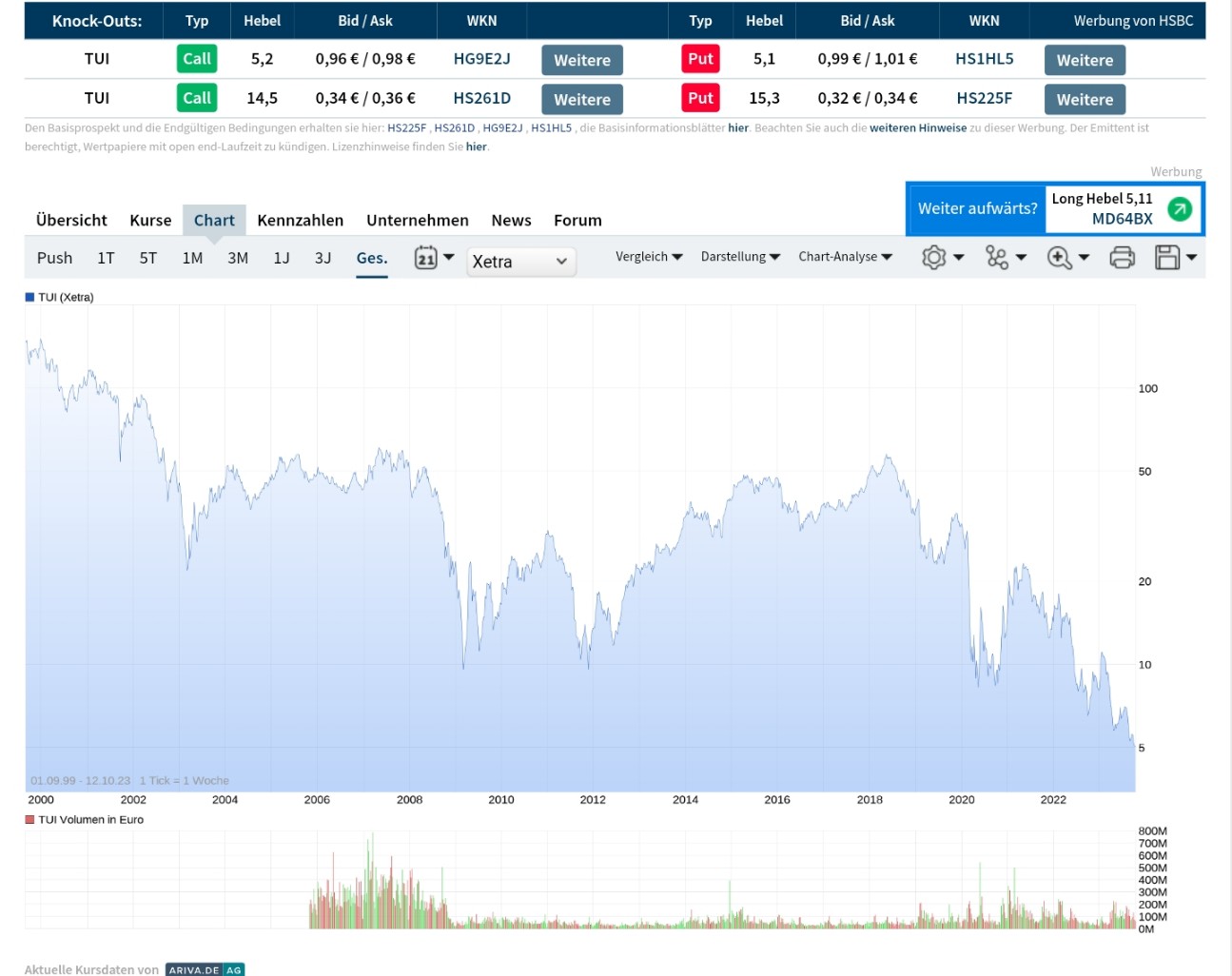Click 'Werbung von HSBC' header text

(1133, 21)
